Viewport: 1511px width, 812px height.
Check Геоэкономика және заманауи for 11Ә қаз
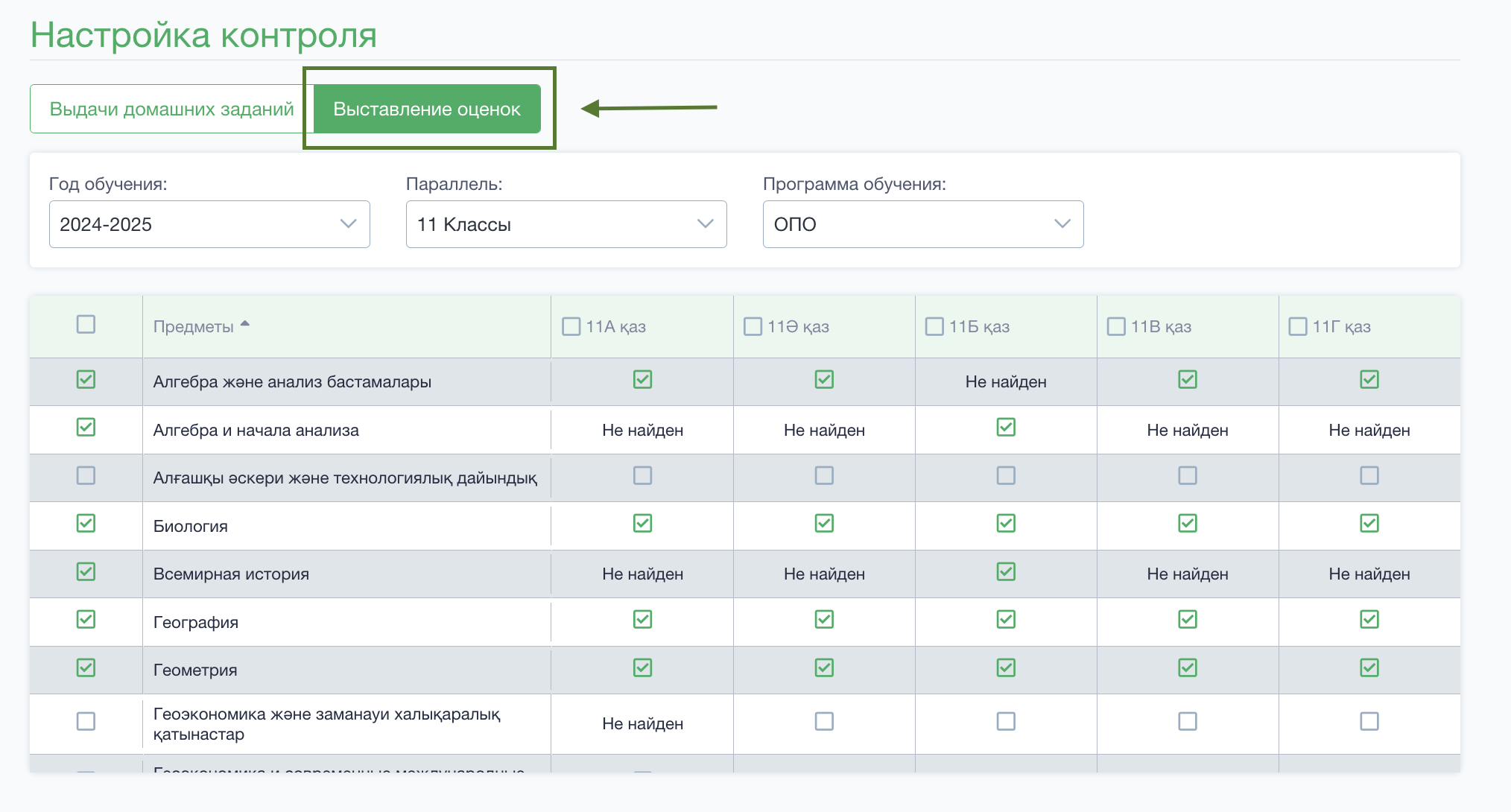(x=824, y=721)
